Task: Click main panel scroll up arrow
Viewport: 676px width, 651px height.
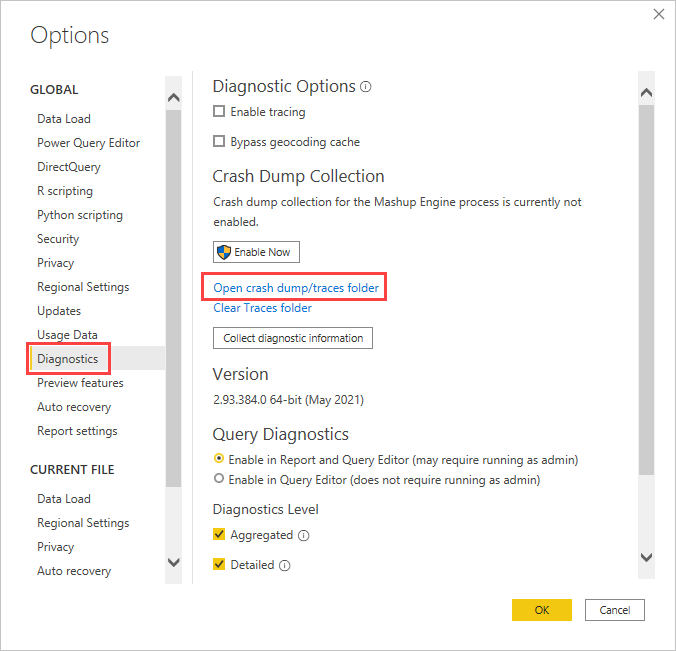Action: [x=645, y=93]
